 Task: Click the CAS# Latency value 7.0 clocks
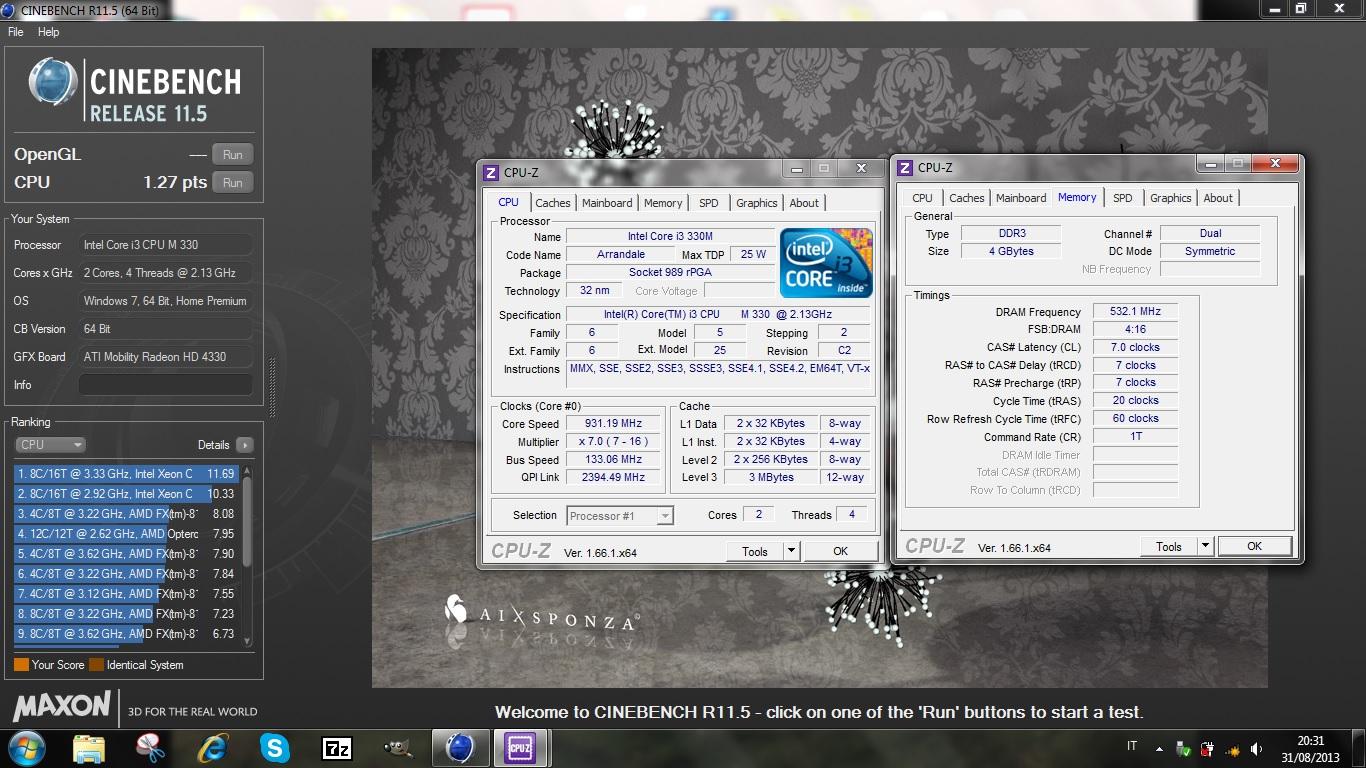1135,347
